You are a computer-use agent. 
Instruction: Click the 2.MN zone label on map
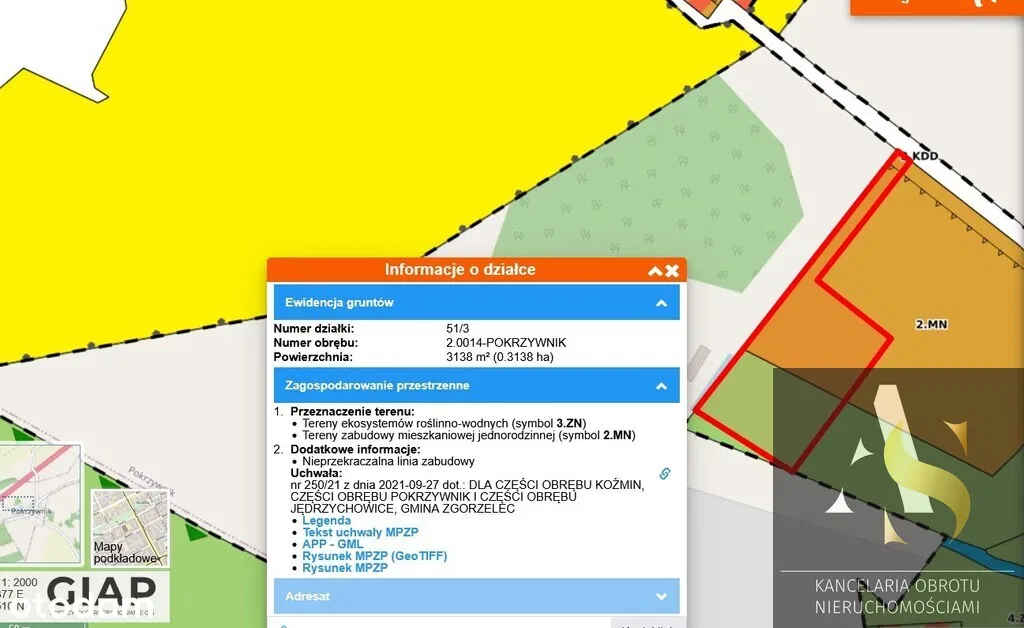pos(930,325)
